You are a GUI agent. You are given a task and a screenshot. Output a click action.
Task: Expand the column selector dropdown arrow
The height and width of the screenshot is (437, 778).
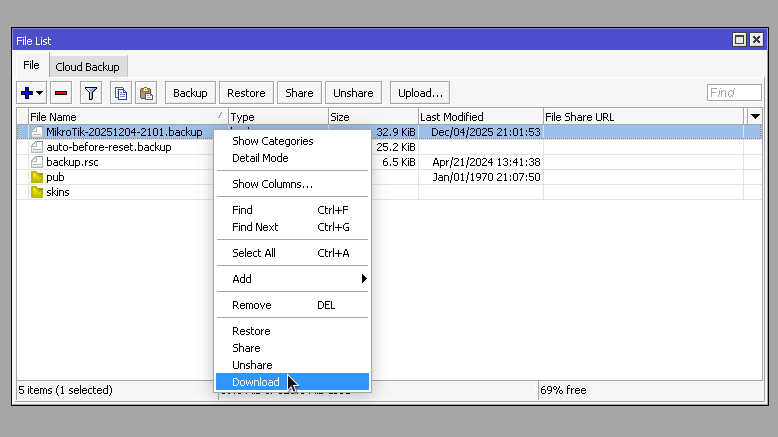click(x=755, y=117)
